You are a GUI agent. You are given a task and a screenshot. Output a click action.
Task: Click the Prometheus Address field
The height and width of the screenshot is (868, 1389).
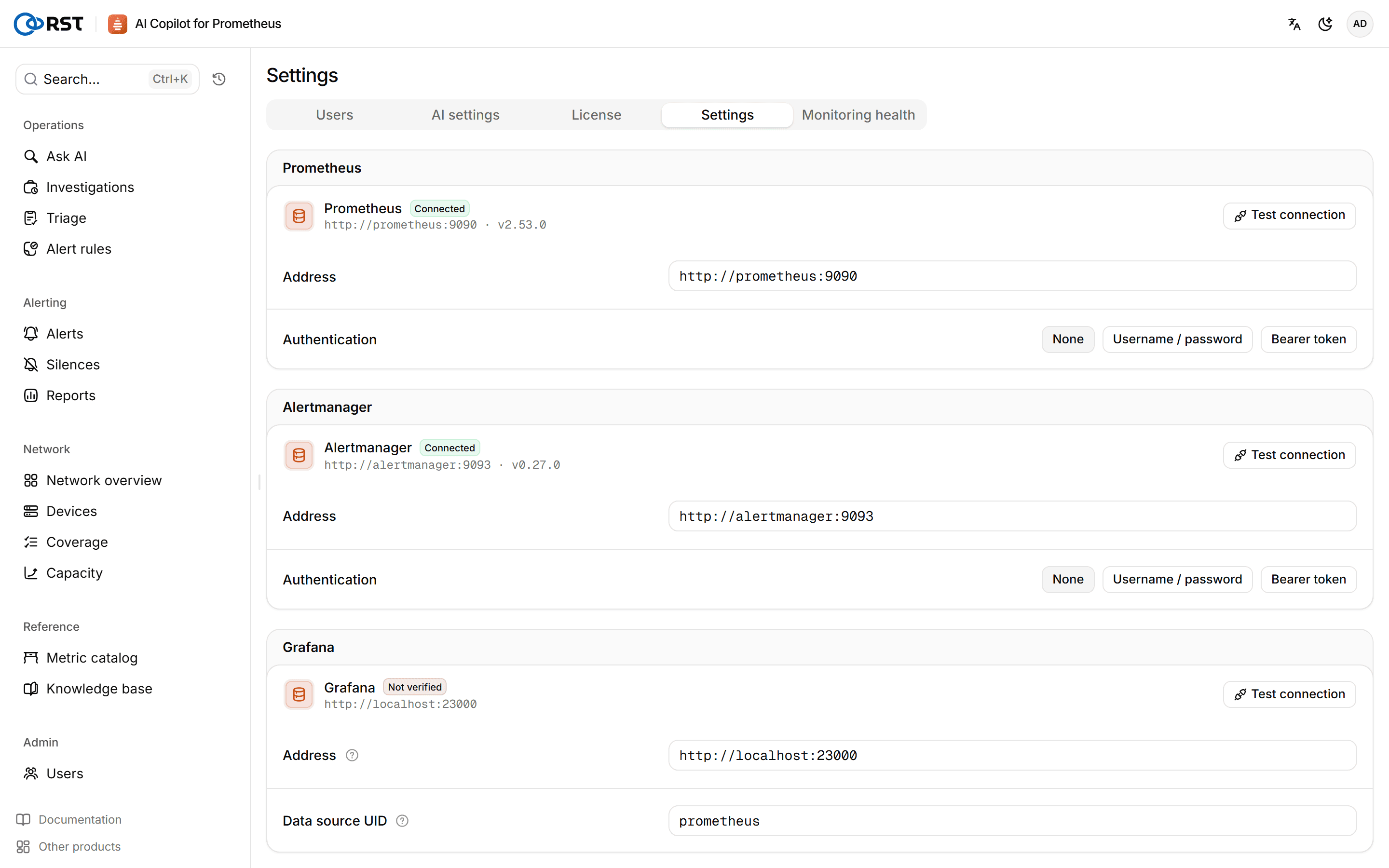point(1012,276)
